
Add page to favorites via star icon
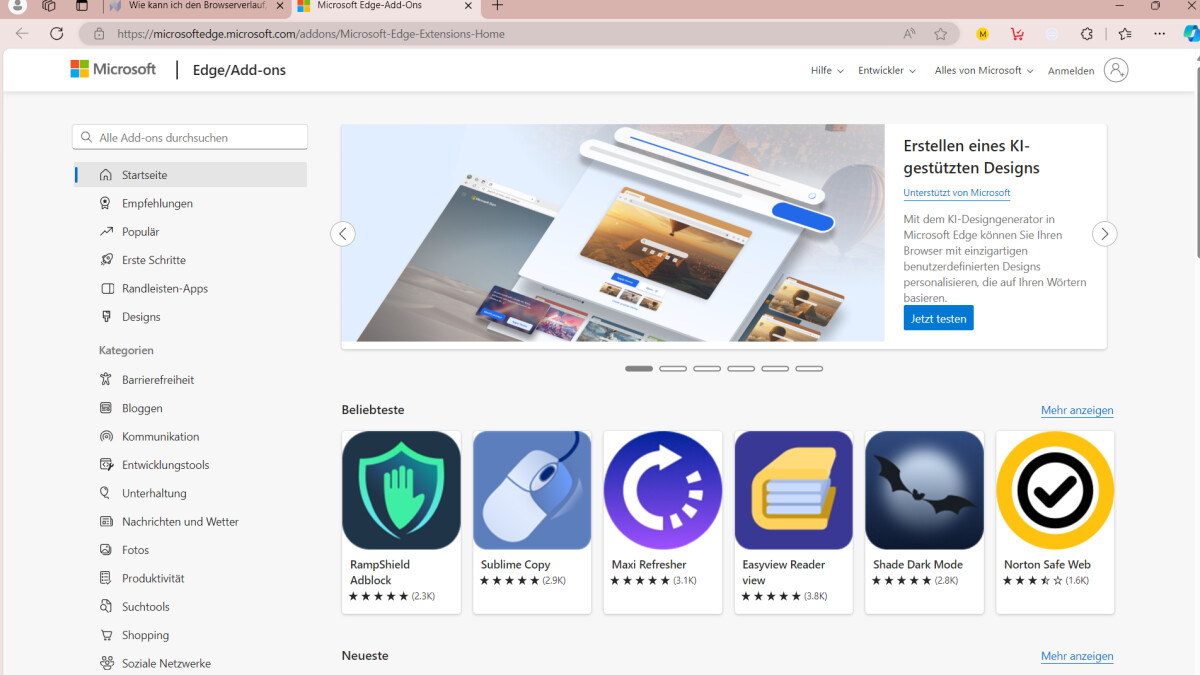click(941, 33)
